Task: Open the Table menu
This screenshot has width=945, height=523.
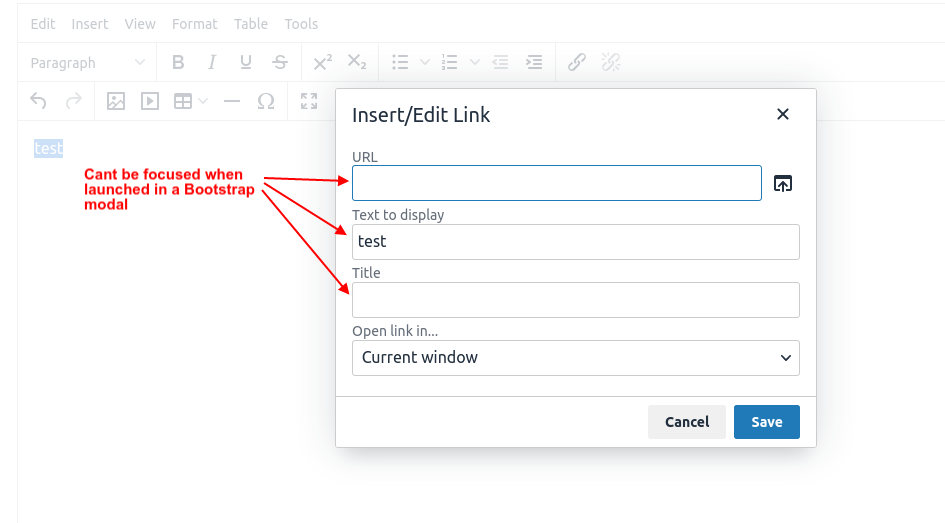Action: [251, 24]
